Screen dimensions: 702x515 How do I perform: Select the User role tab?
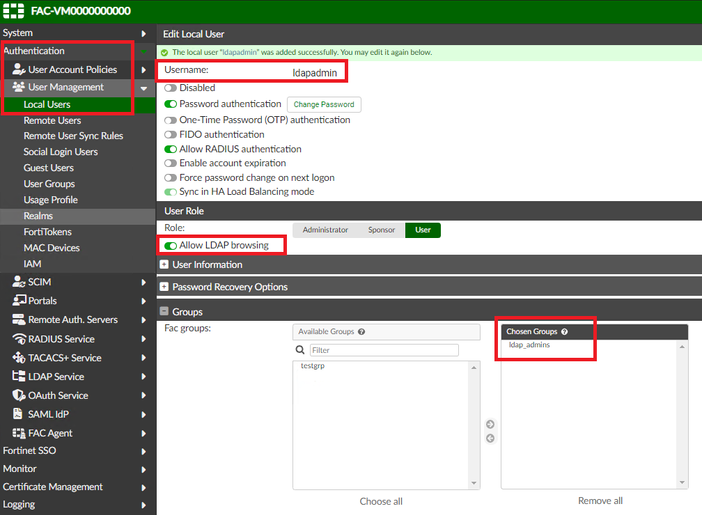coord(423,230)
